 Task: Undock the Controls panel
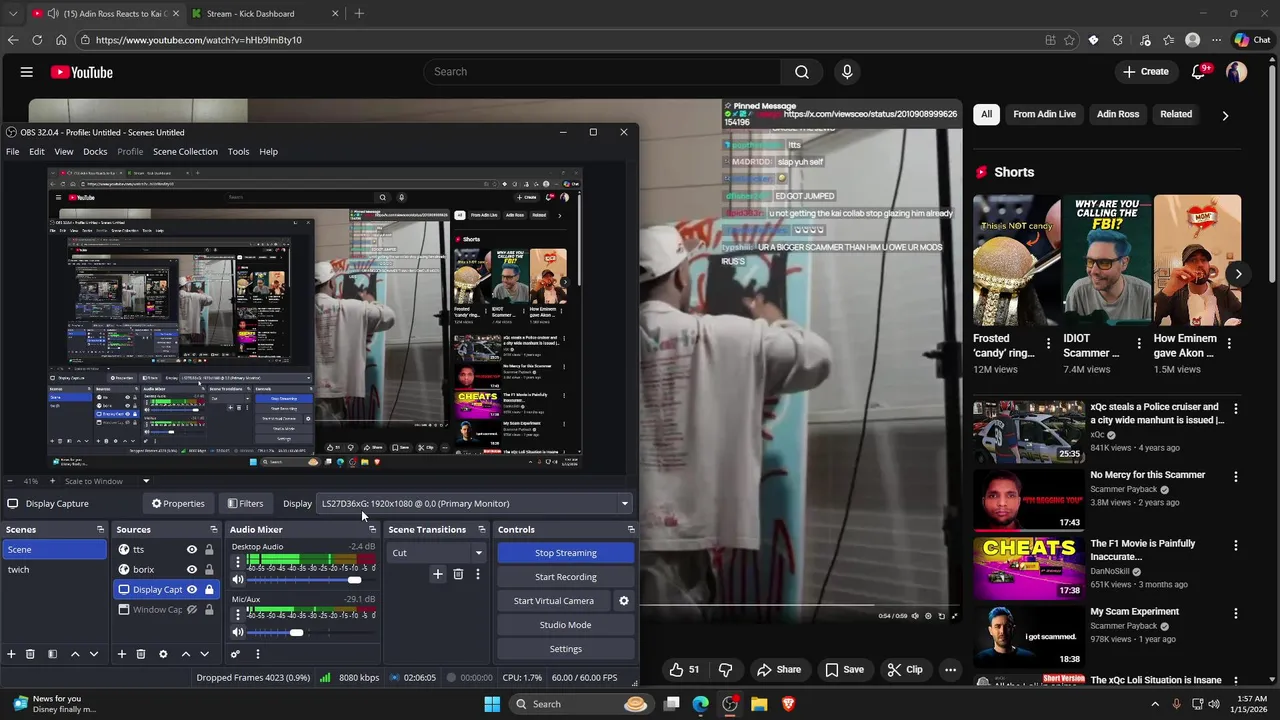(x=630, y=529)
